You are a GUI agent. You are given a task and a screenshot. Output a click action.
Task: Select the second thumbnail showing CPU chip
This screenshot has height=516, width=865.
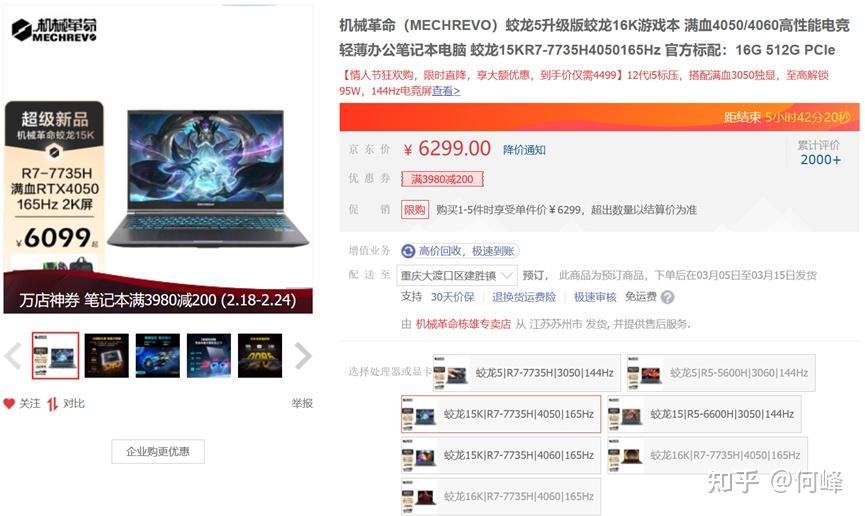tap(106, 355)
